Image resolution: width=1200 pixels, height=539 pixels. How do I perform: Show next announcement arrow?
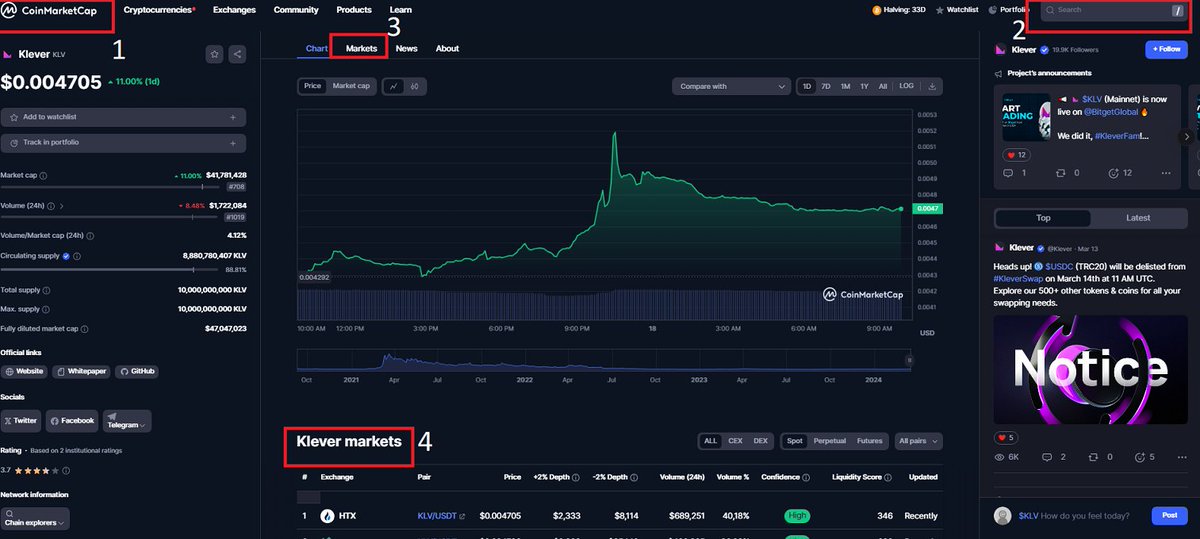click(x=1187, y=136)
